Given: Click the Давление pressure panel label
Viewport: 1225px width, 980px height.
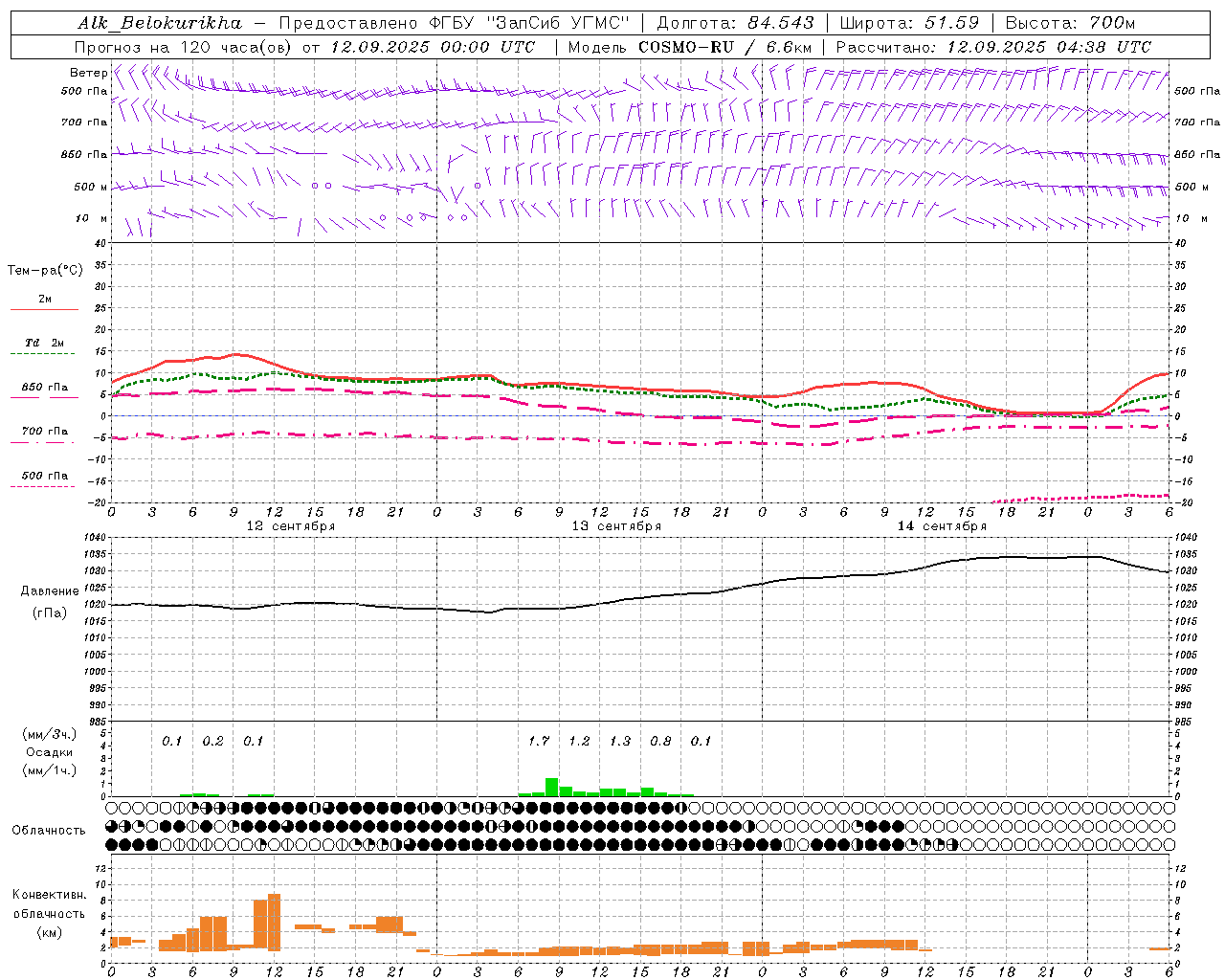Looking at the screenshot, I should pos(50,591).
